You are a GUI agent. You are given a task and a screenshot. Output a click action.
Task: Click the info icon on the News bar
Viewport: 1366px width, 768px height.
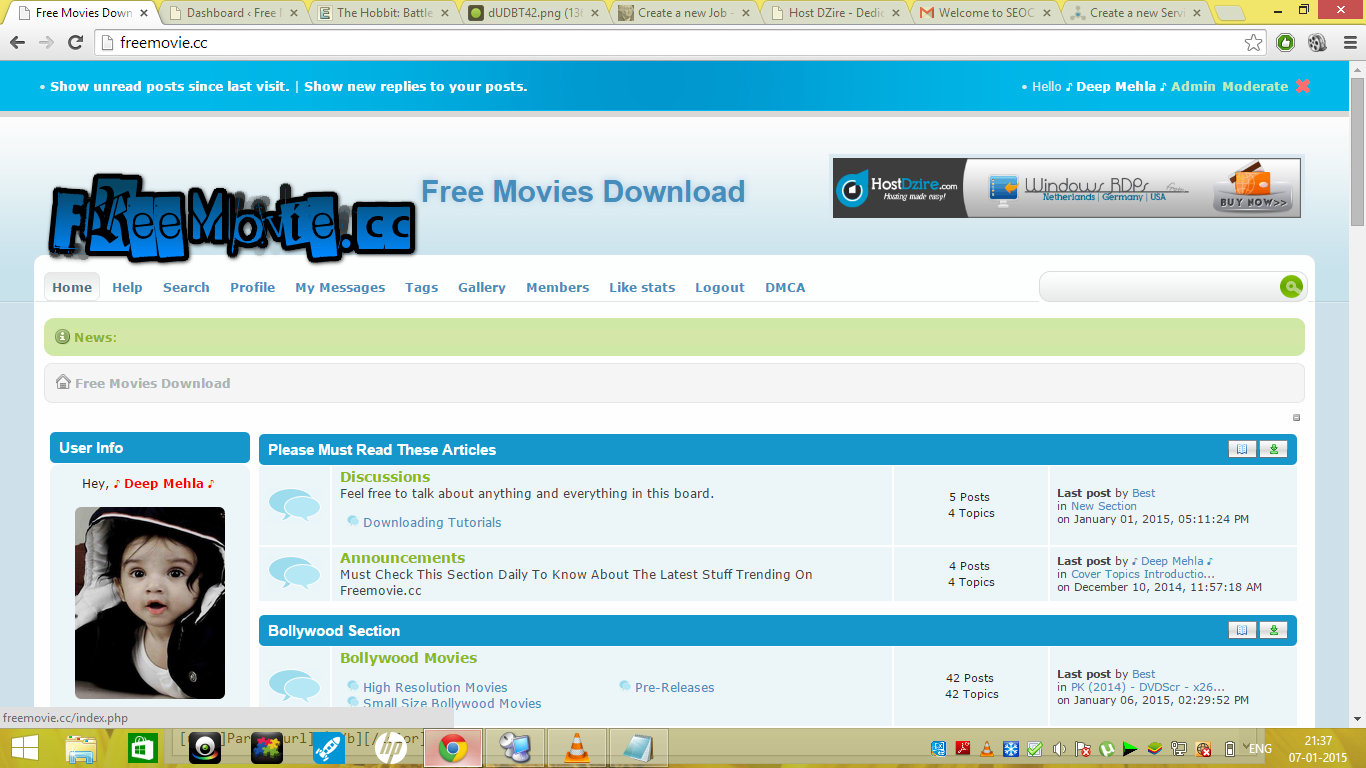pos(62,336)
